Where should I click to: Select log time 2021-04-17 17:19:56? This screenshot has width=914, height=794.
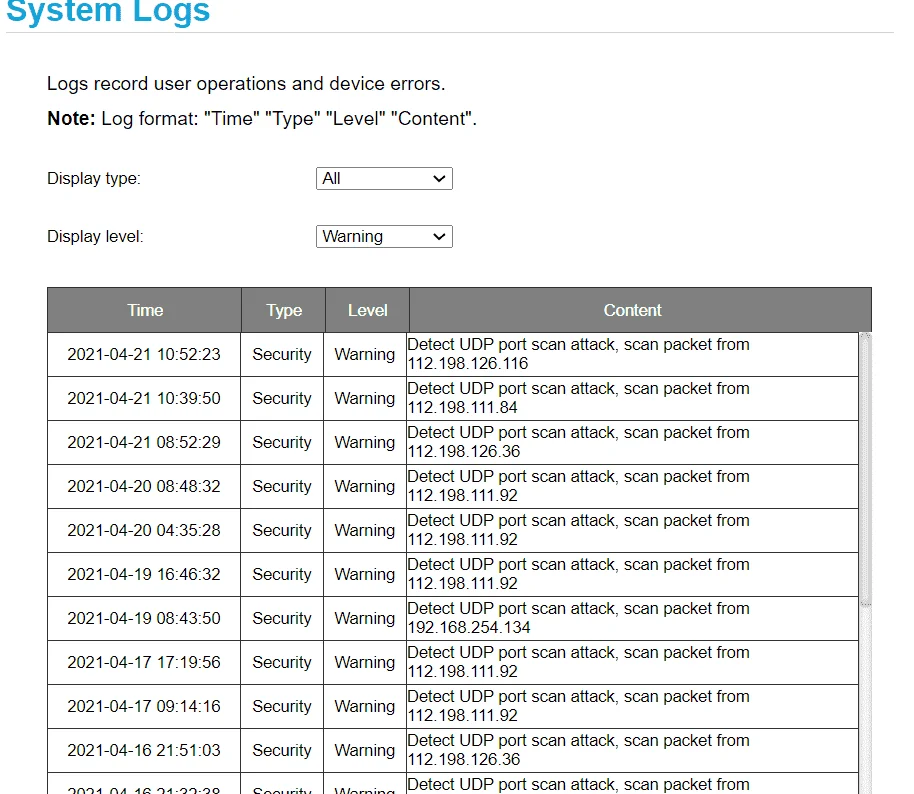[x=144, y=663]
